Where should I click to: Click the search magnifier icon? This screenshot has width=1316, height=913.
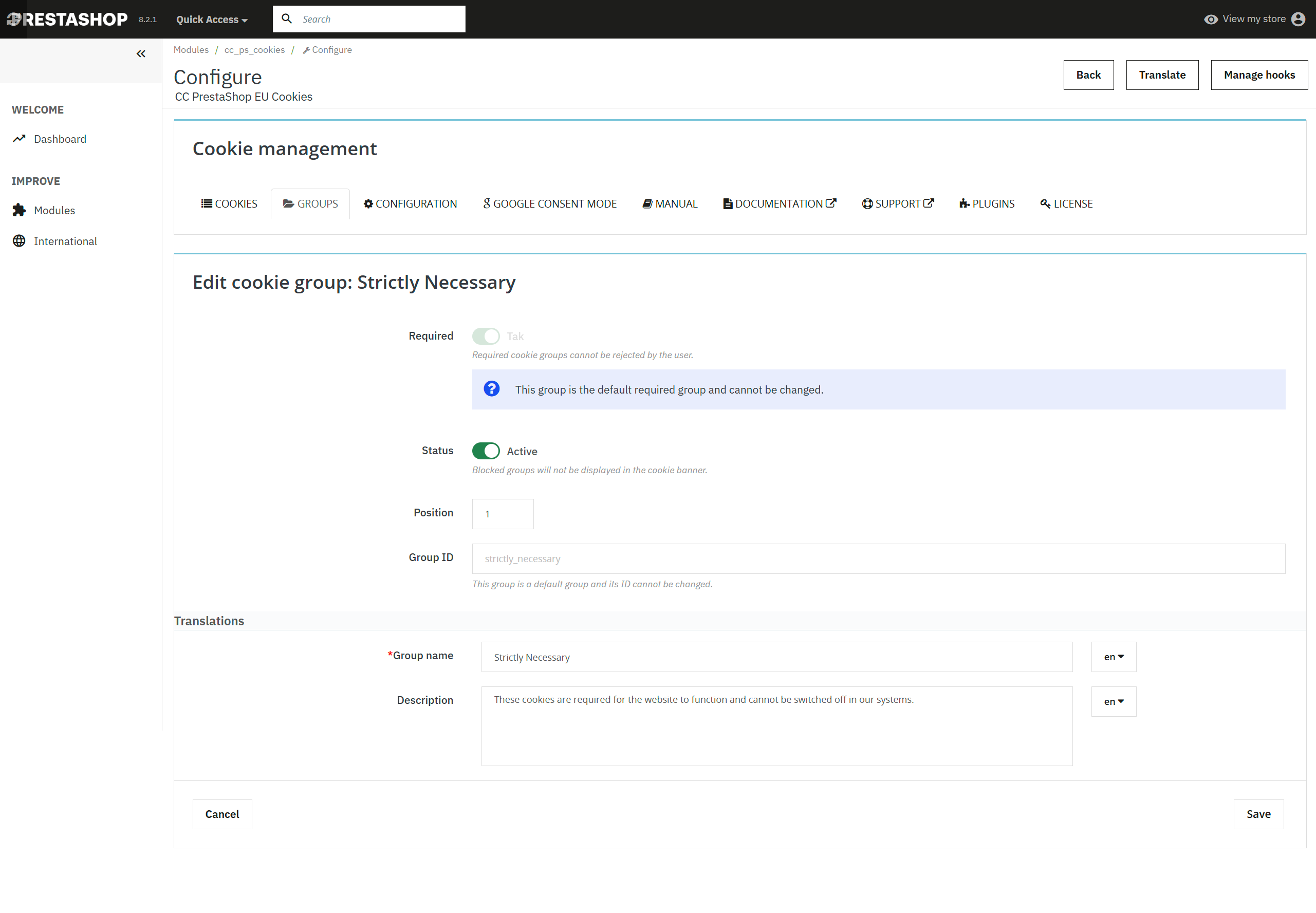click(287, 19)
